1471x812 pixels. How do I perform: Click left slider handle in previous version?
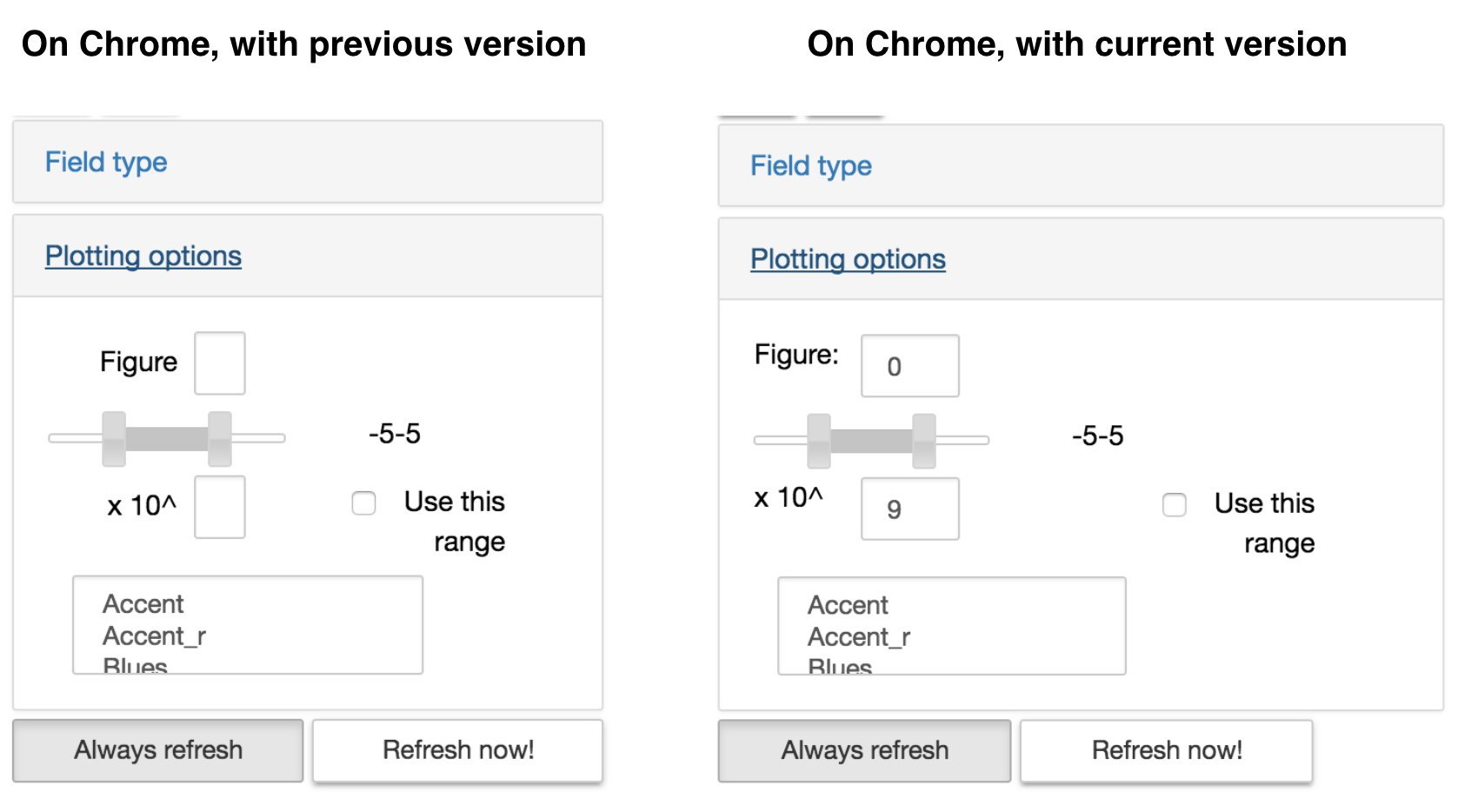point(114,438)
